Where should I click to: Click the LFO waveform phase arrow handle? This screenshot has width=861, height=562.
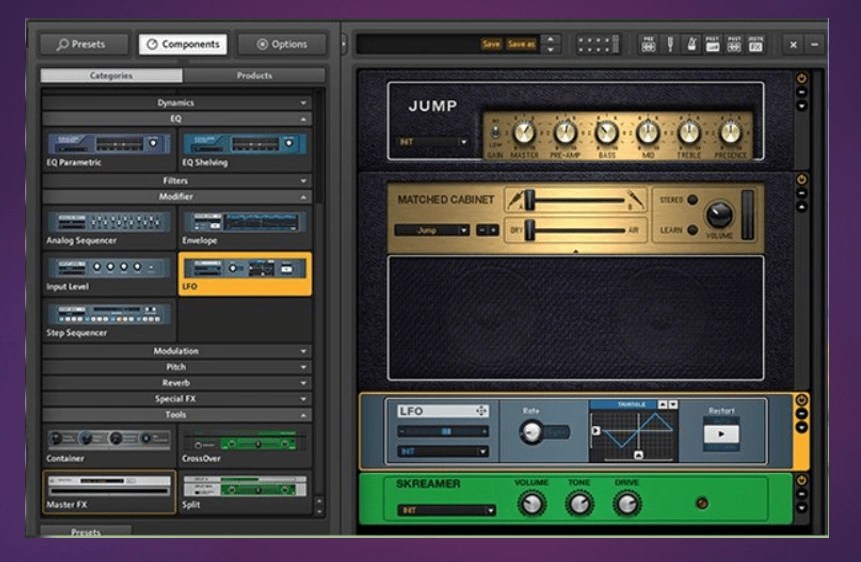596,431
